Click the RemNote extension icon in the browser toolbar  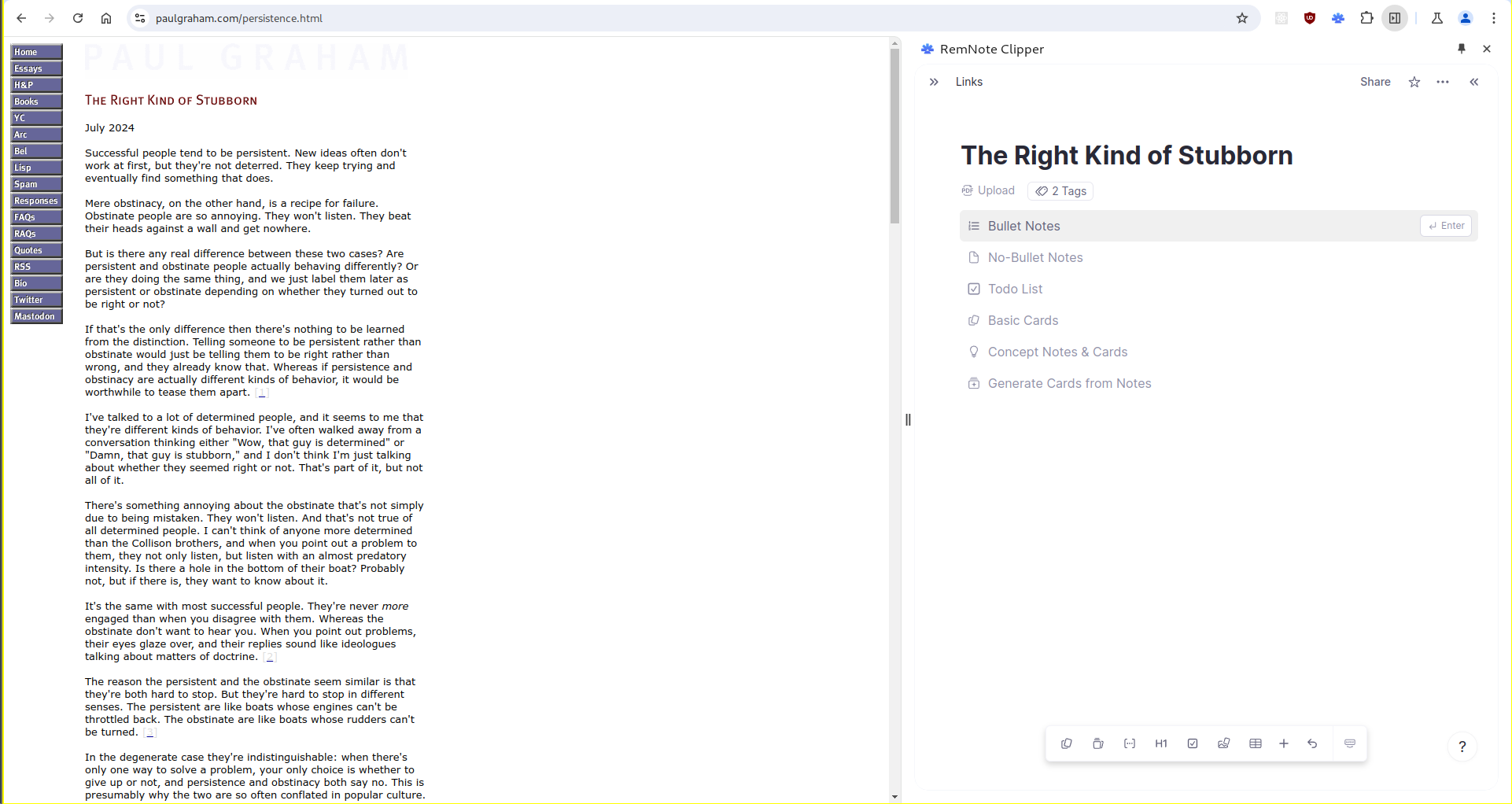pos(1337,18)
